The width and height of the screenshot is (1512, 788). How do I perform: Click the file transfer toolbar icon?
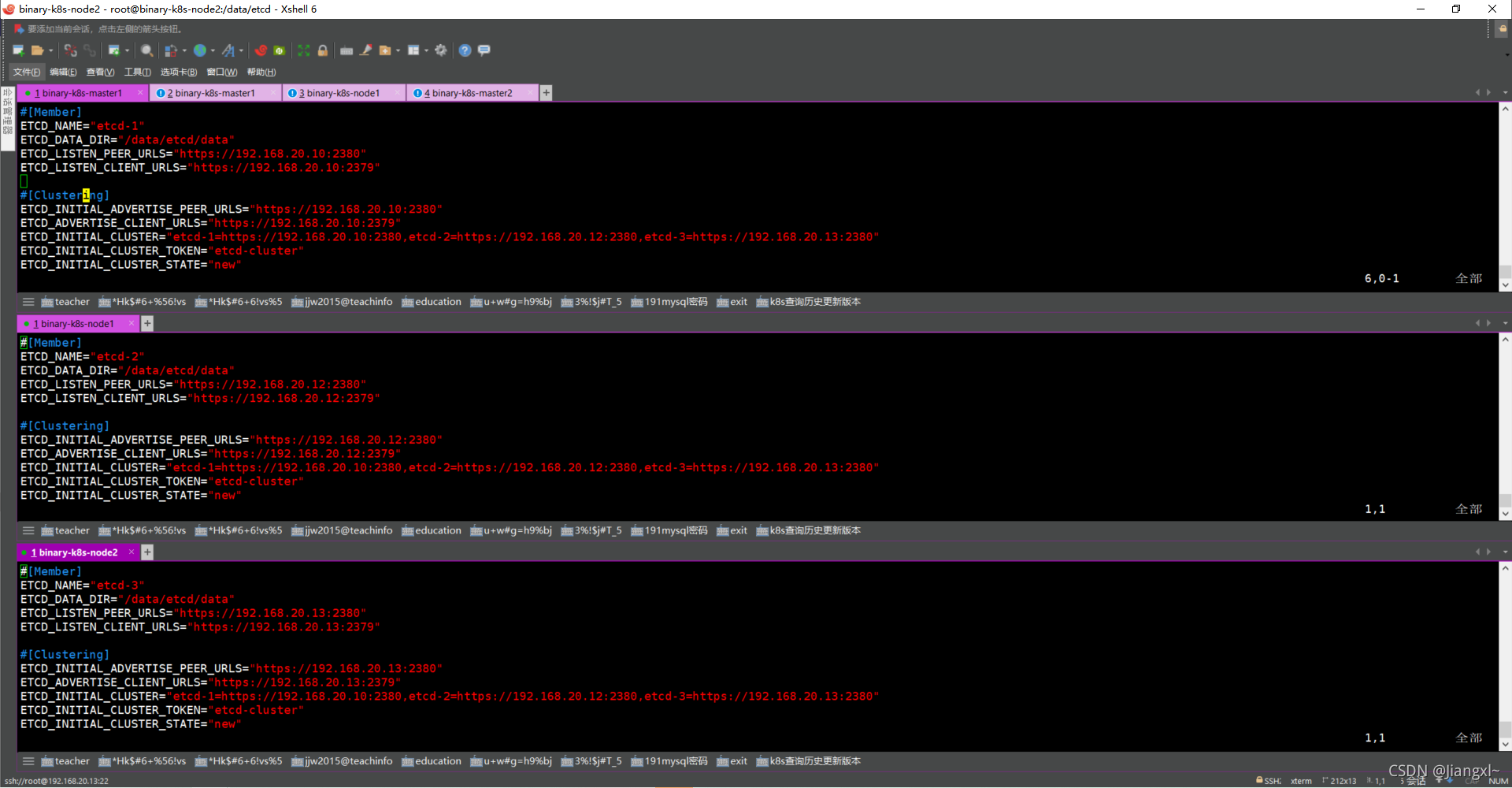click(171, 50)
